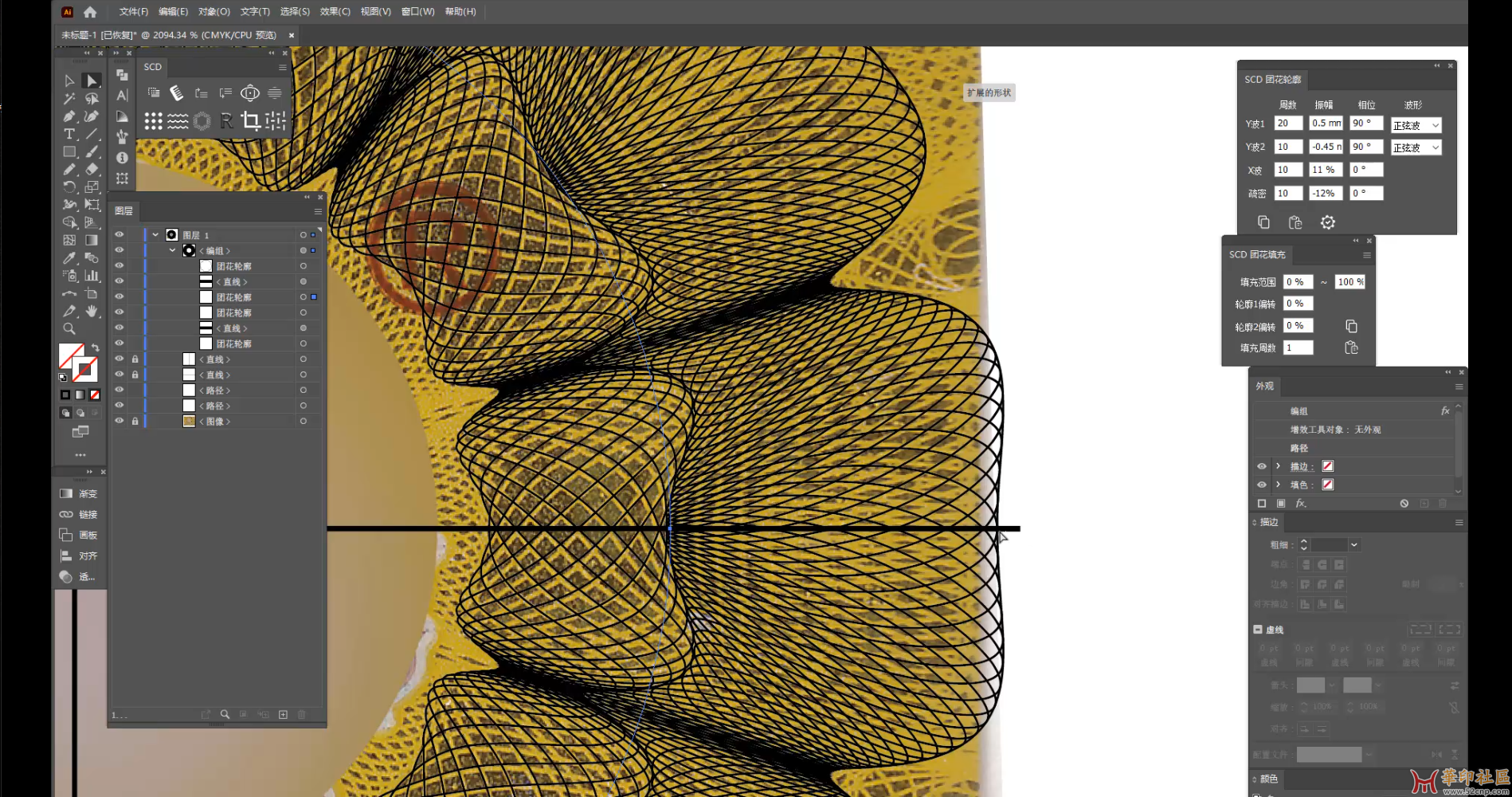Image resolution: width=1512 pixels, height=797 pixels.
Task: Select the Hand tool
Action: tap(92, 311)
